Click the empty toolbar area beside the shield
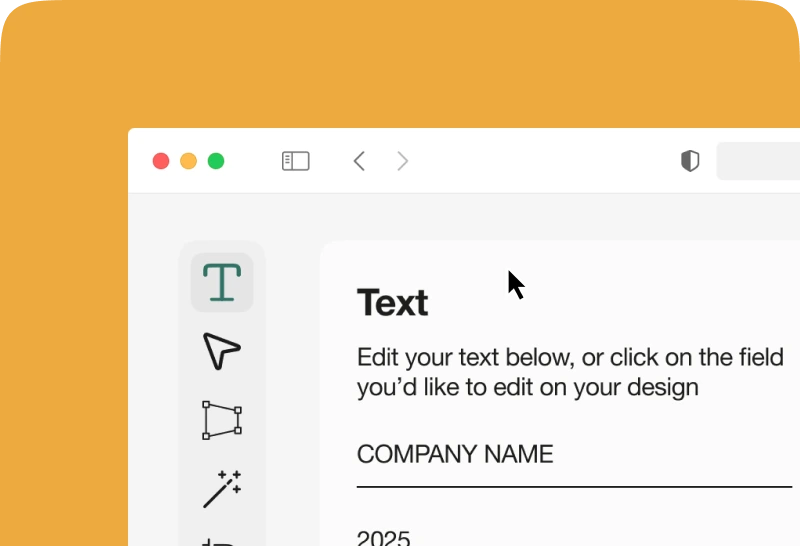The image size is (800, 546). [x=550, y=161]
